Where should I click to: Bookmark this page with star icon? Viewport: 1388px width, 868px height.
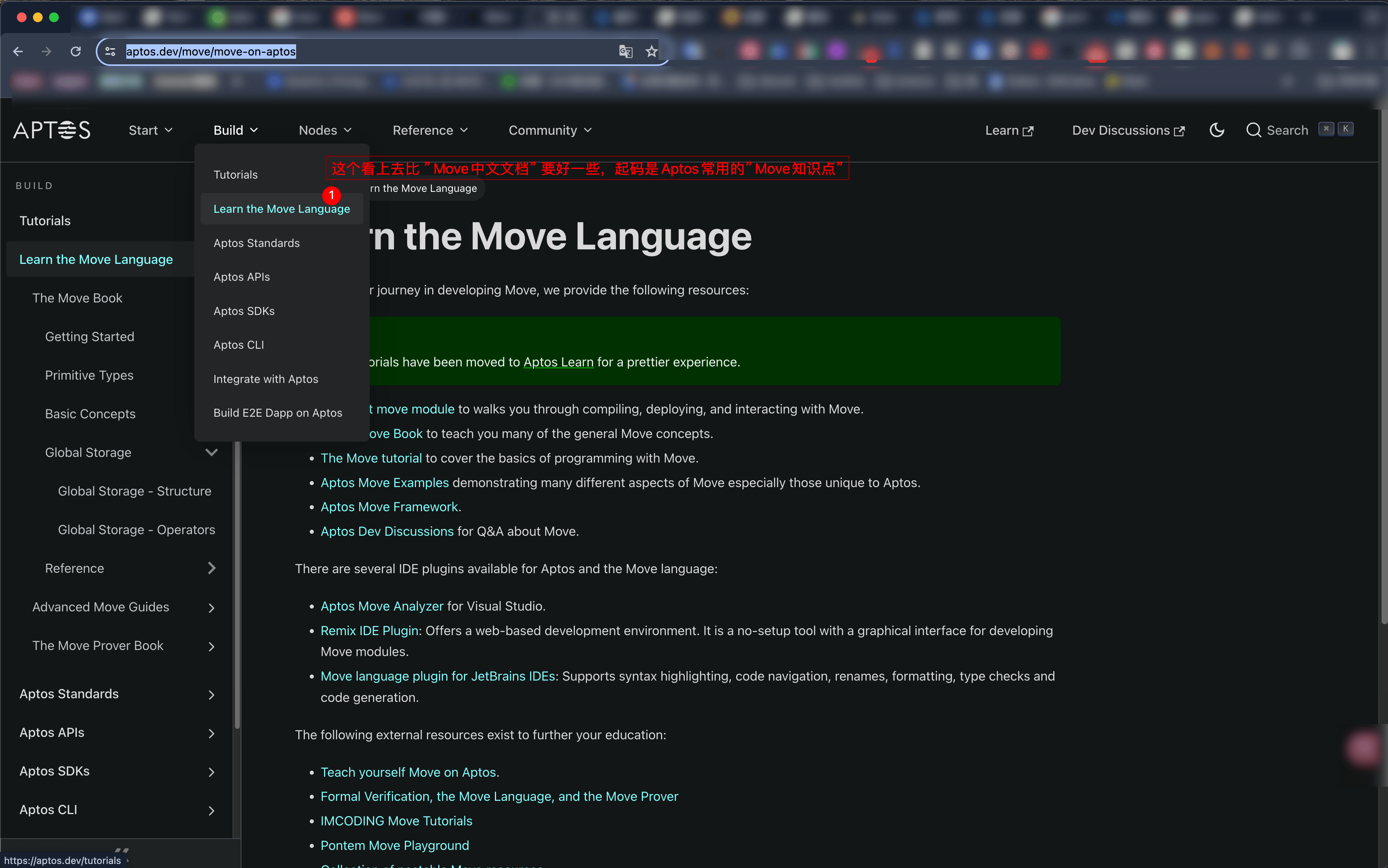pyautogui.click(x=651, y=51)
